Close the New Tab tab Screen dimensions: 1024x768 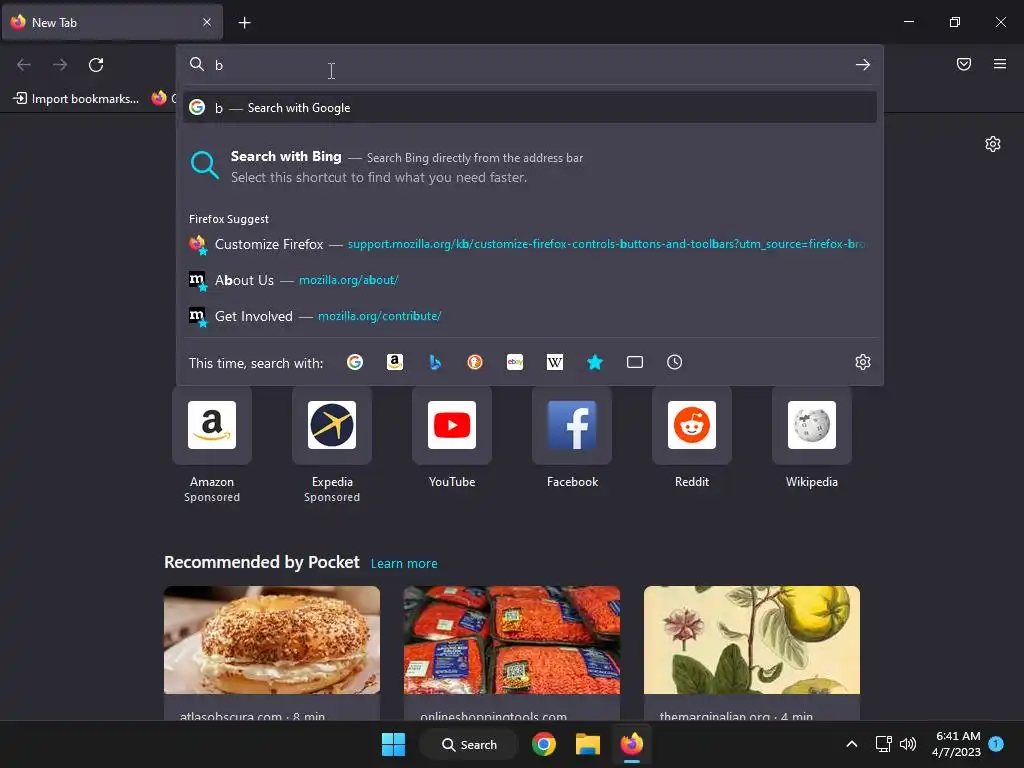[207, 22]
